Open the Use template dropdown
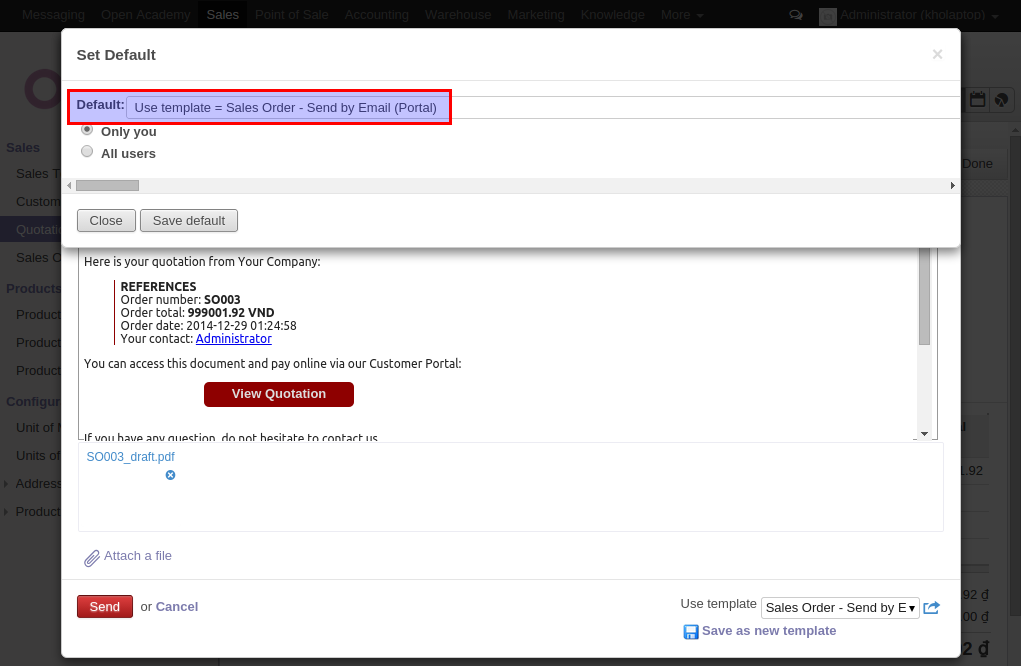1021x666 pixels. 840,607
